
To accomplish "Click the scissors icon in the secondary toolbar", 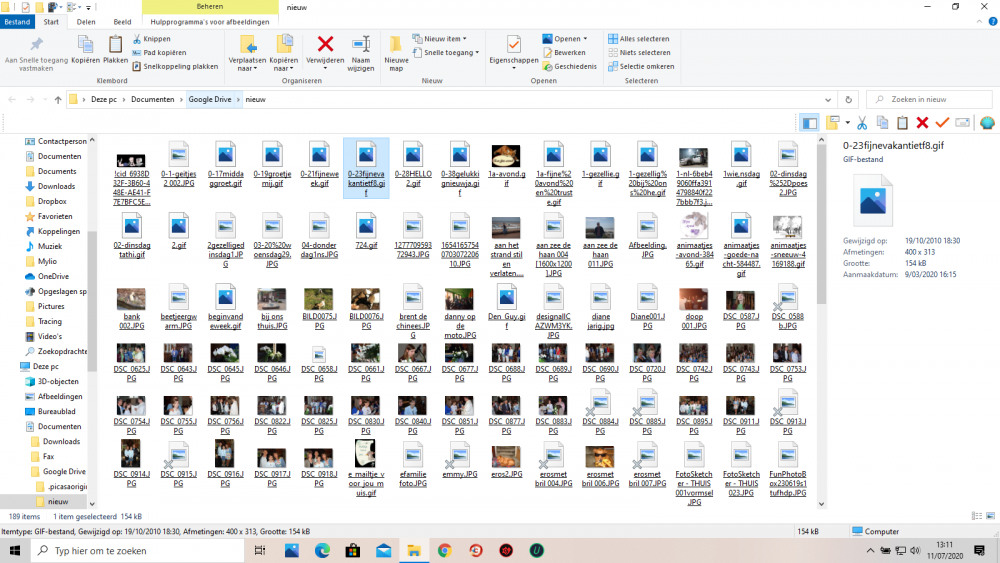I will coord(862,122).
